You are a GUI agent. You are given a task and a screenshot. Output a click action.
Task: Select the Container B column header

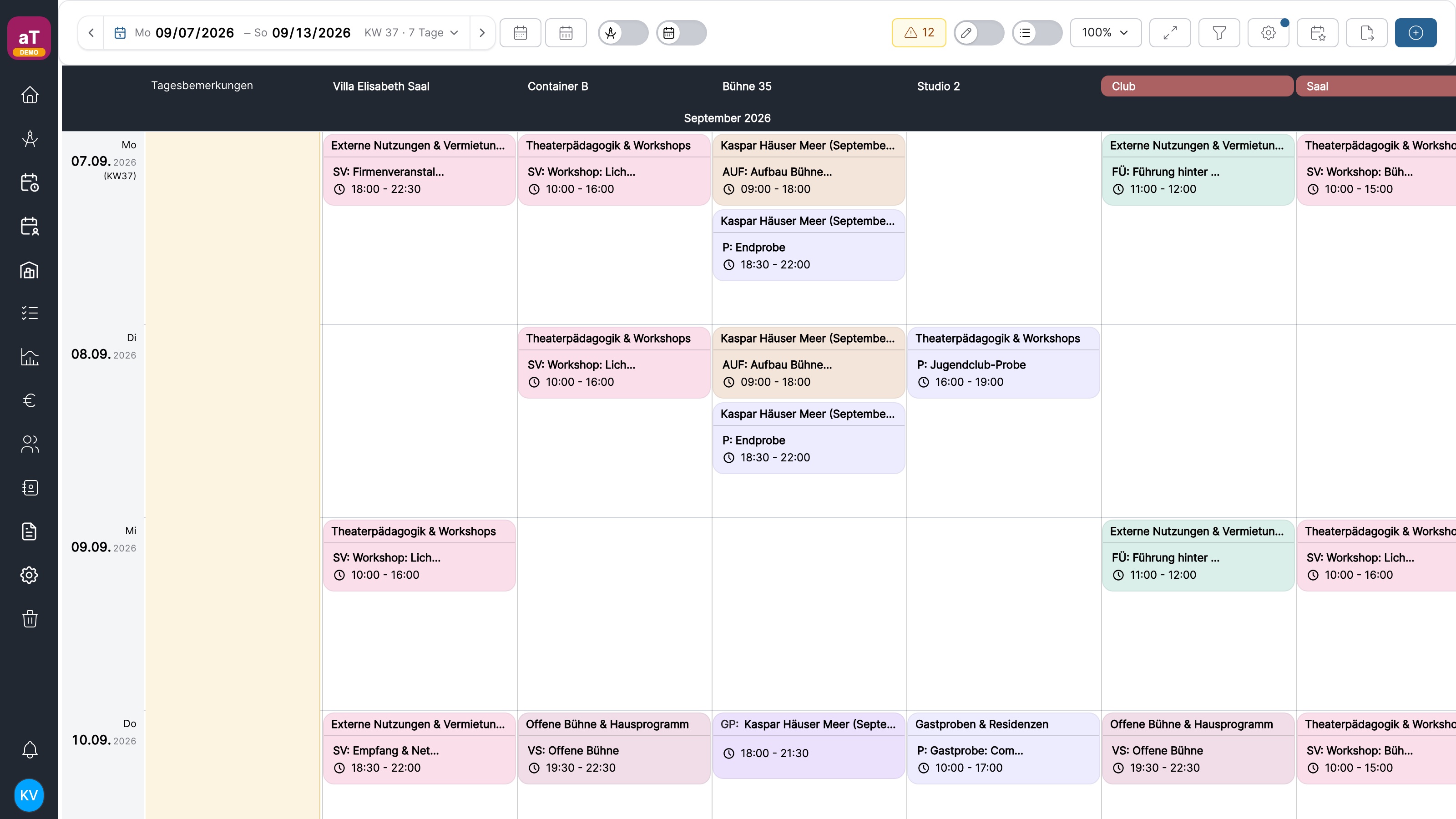(x=558, y=86)
